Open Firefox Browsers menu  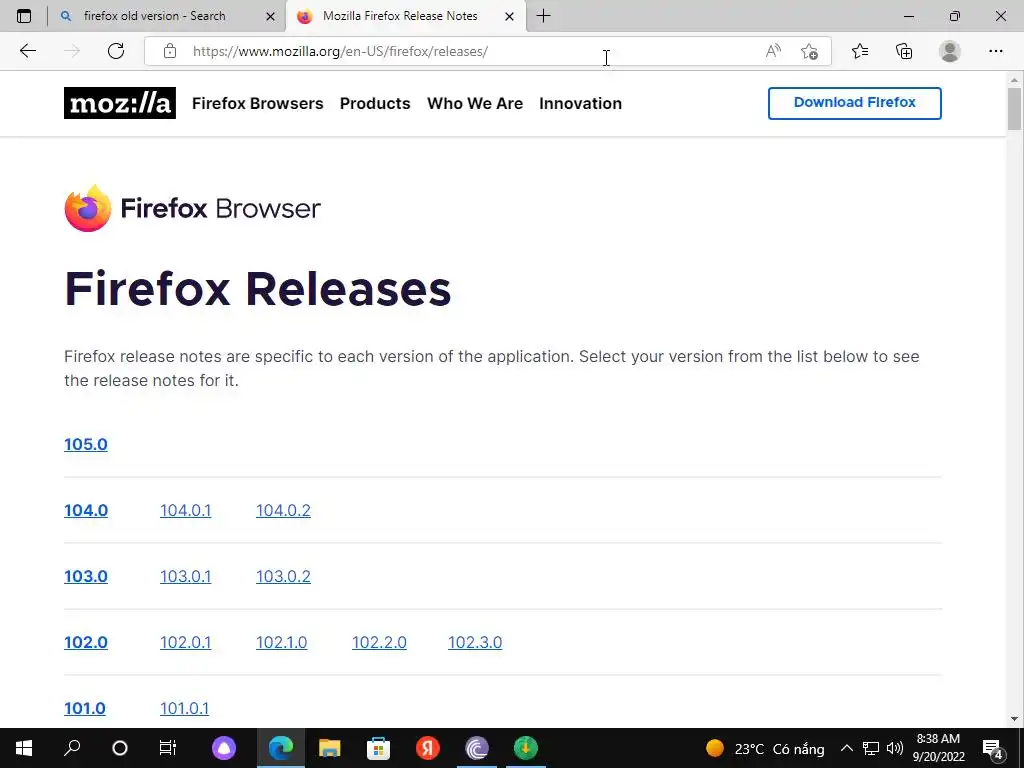pyautogui.click(x=258, y=103)
